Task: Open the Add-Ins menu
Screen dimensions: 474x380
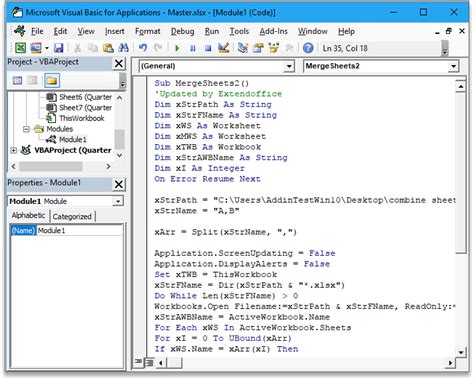Action: click(273, 31)
